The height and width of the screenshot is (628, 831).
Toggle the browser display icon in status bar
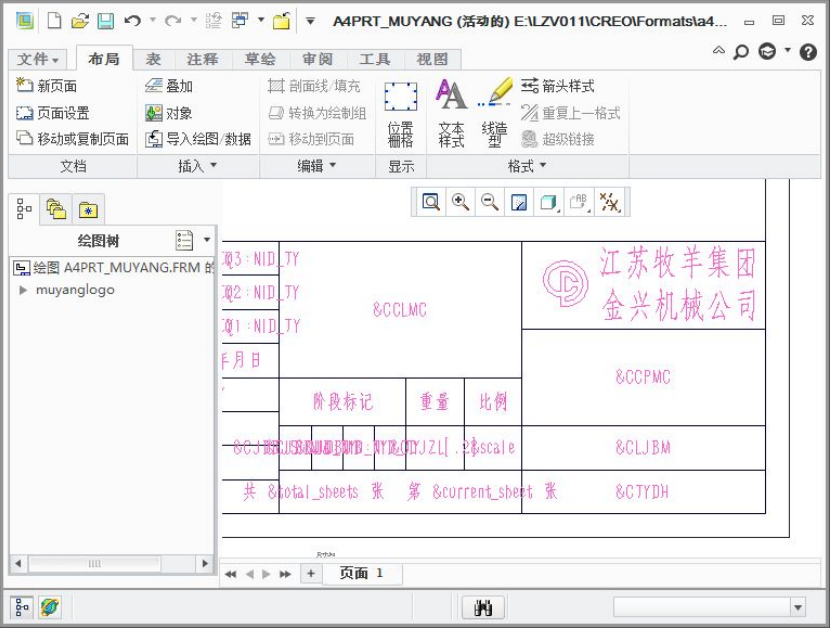click(49, 607)
